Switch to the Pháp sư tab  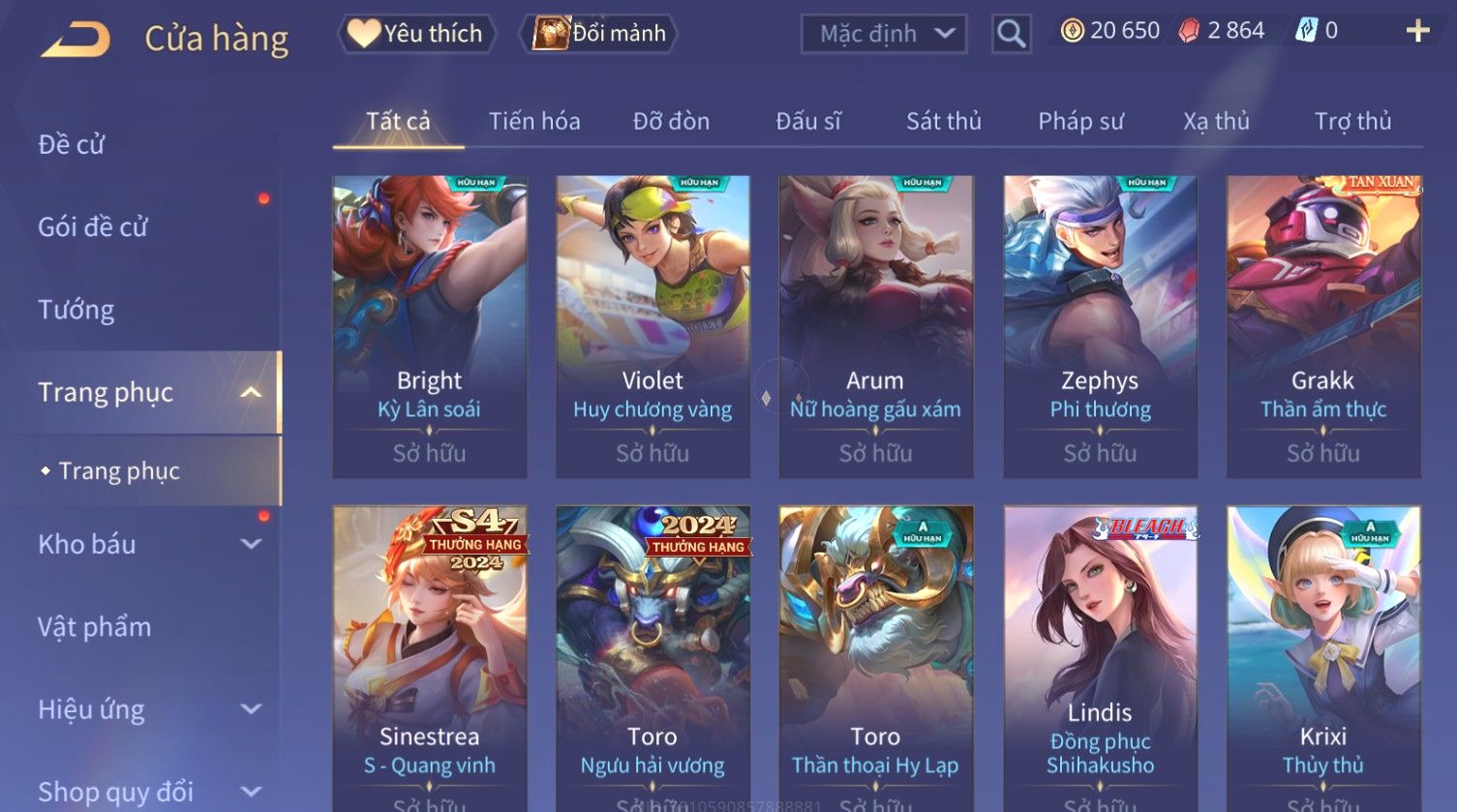[x=1080, y=121]
